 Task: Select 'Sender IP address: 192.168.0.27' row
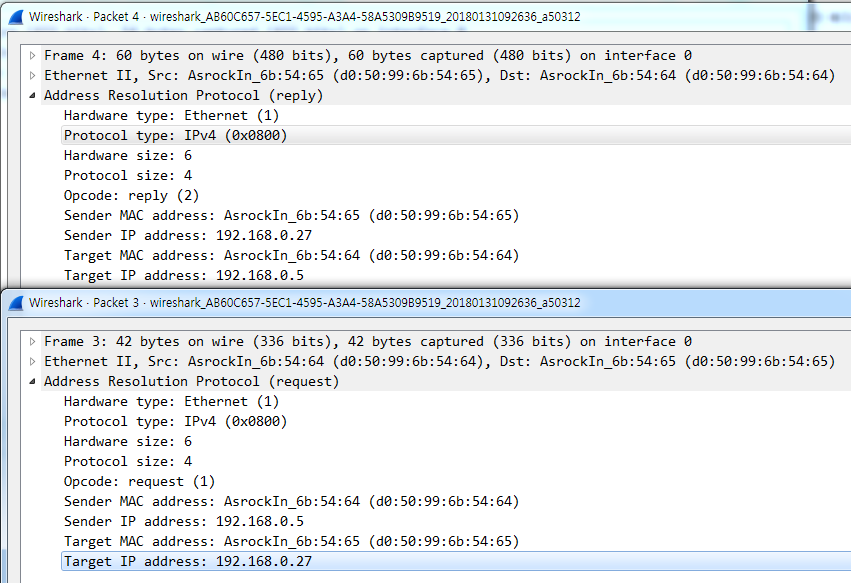pos(456,236)
